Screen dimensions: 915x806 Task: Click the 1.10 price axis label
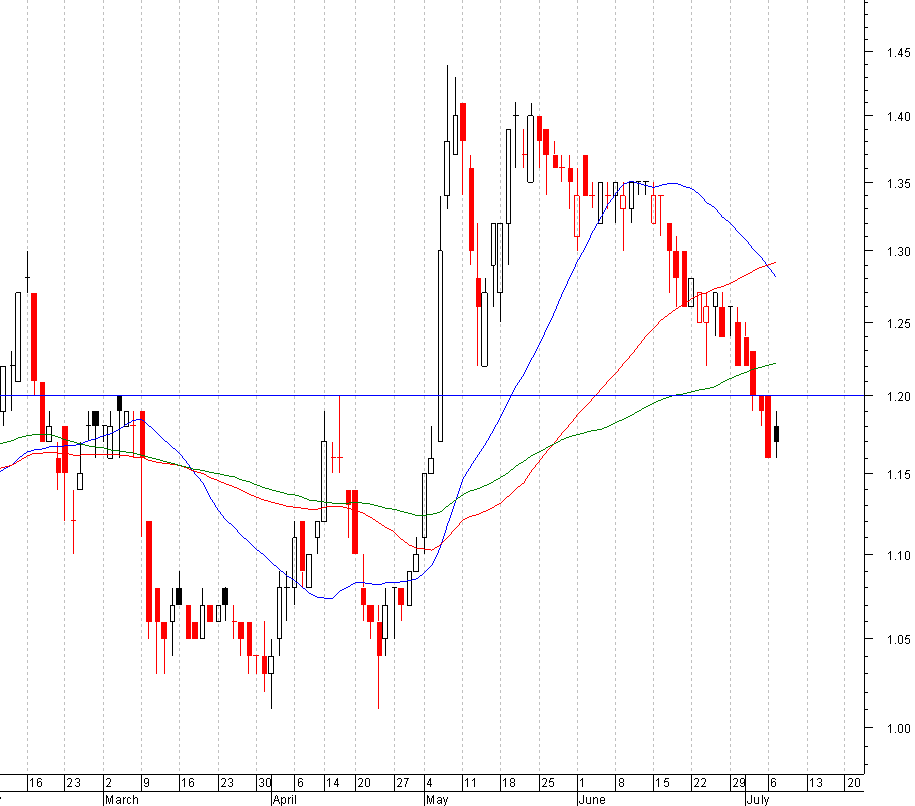898,556
